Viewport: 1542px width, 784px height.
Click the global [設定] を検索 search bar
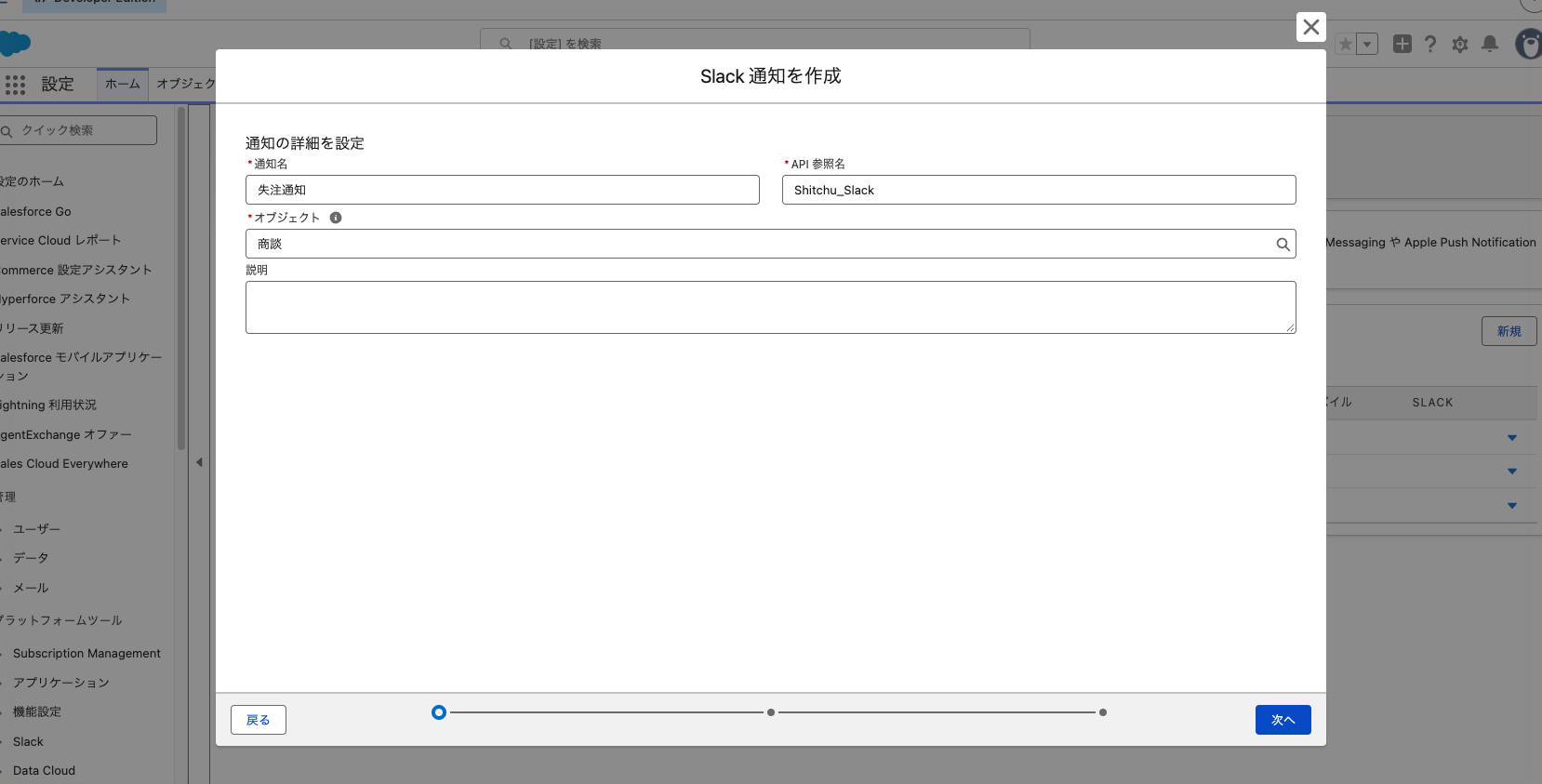click(x=755, y=43)
